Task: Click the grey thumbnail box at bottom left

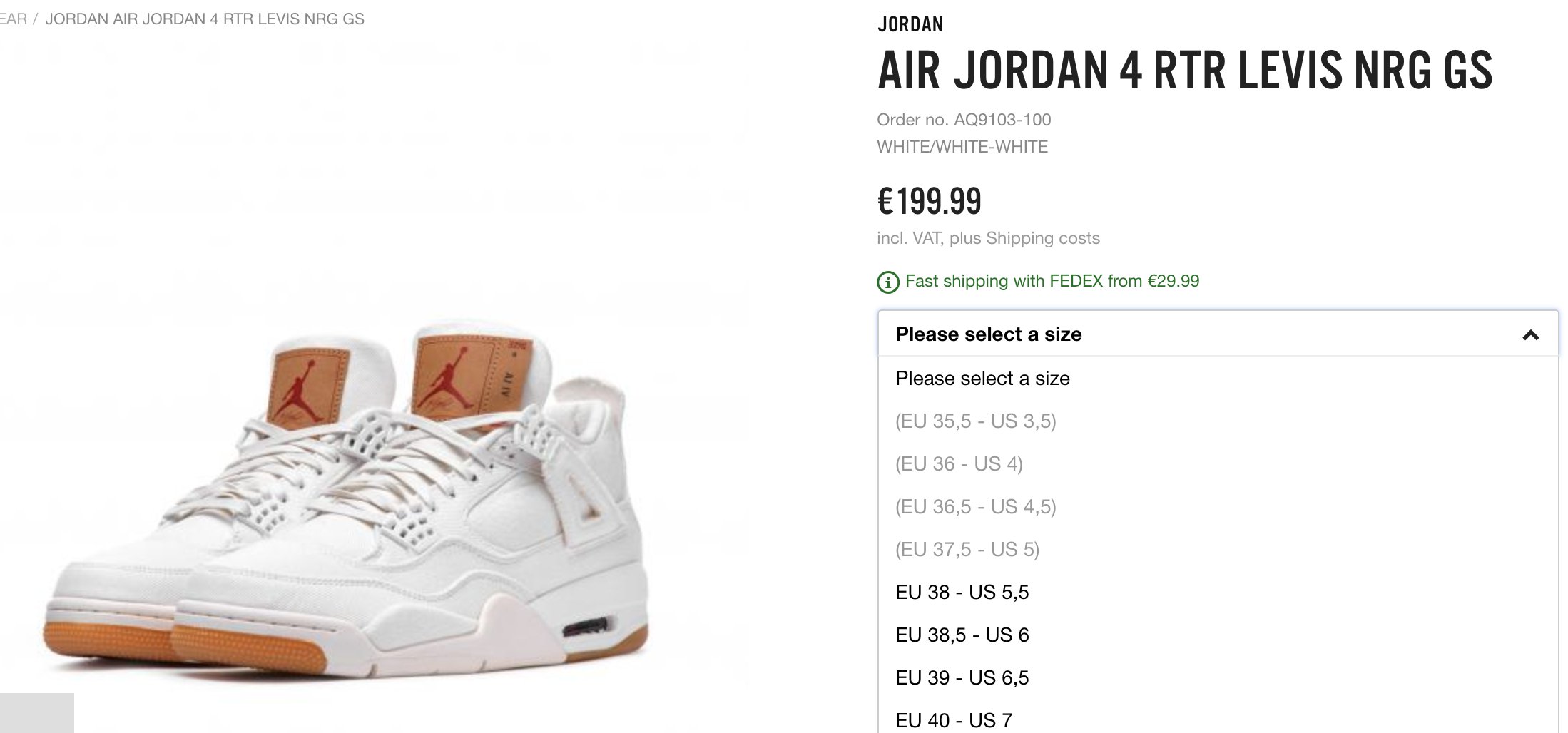Action: [x=36, y=713]
